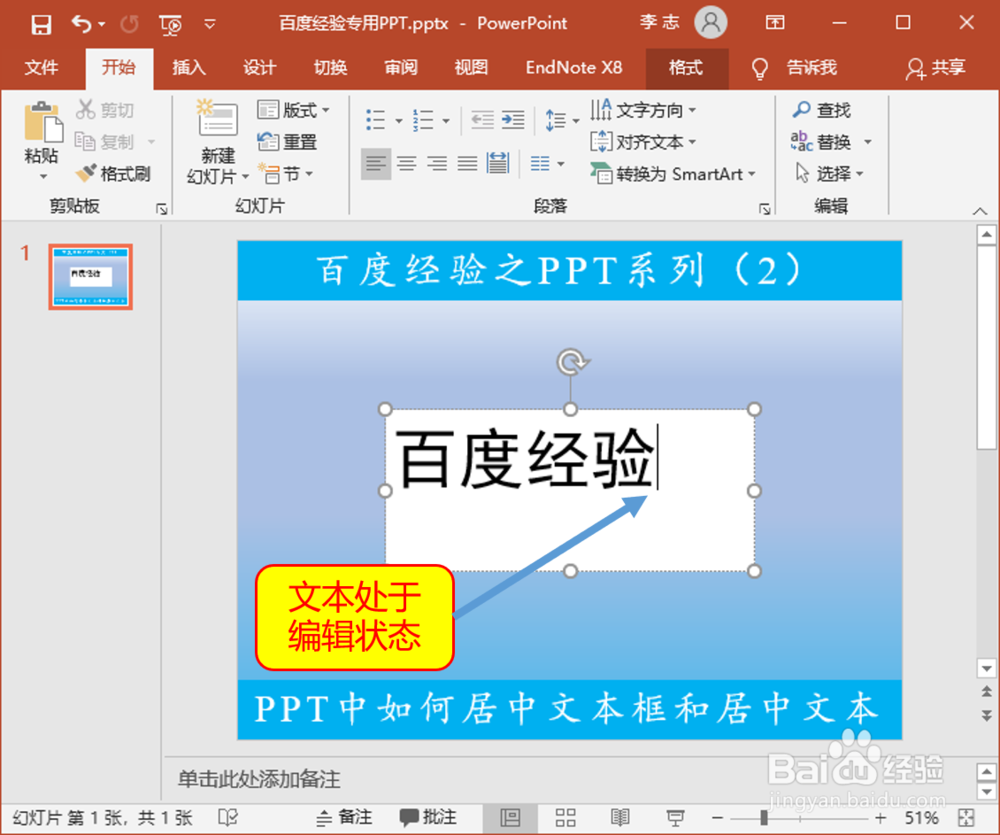This screenshot has height=835, width=1000.
Task: Switch to the 格式 contextual tab
Action: coord(686,67)
